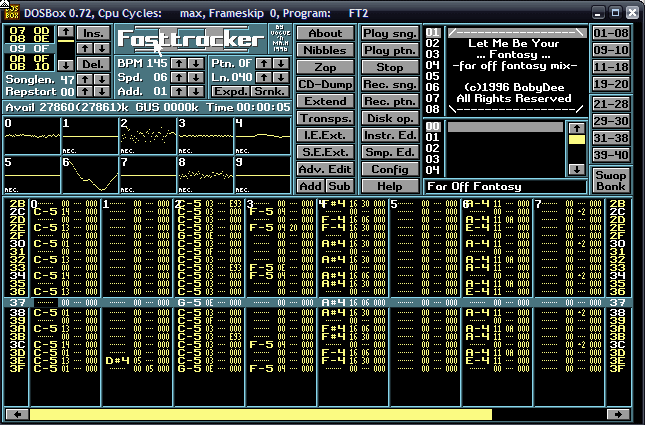The image size is (645, 425).
Task: Click Play sng. to play song
Action: point(390,33)
